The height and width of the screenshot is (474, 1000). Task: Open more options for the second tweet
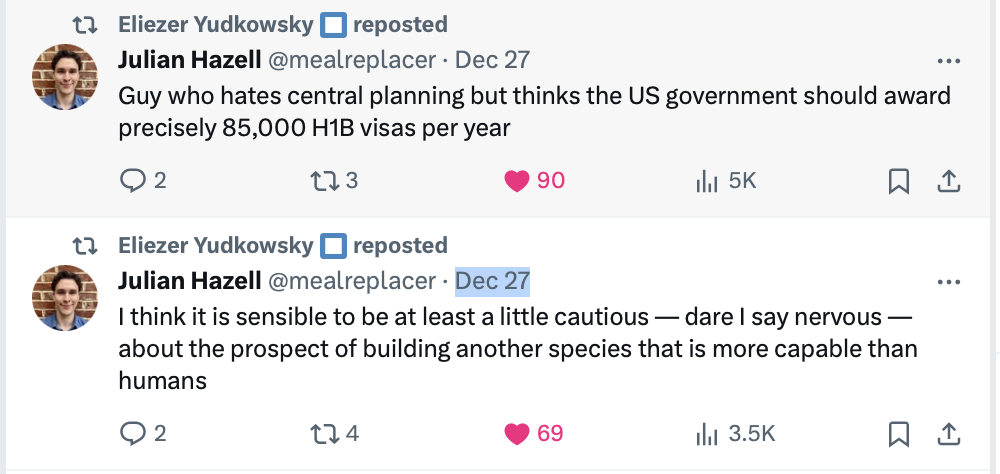click(948, 282)
